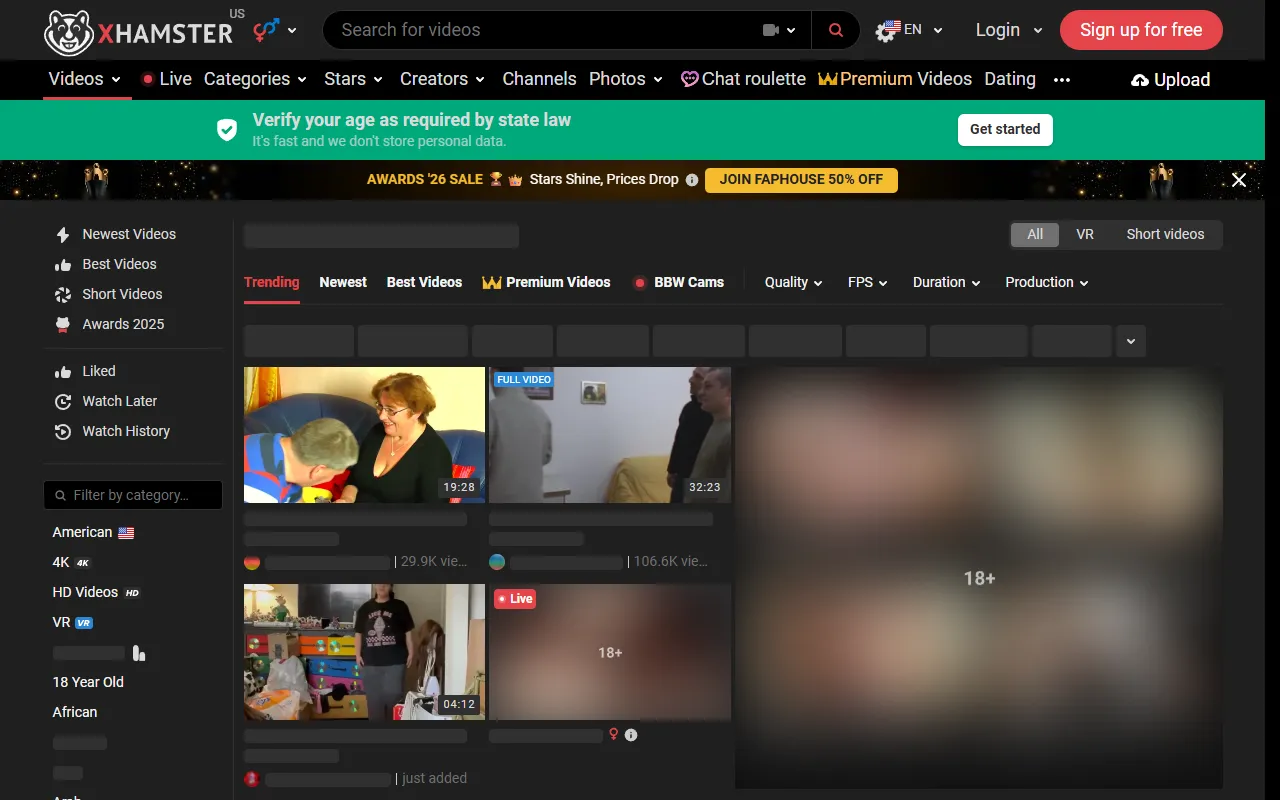Switch to the Trending tab

[272, 282]
